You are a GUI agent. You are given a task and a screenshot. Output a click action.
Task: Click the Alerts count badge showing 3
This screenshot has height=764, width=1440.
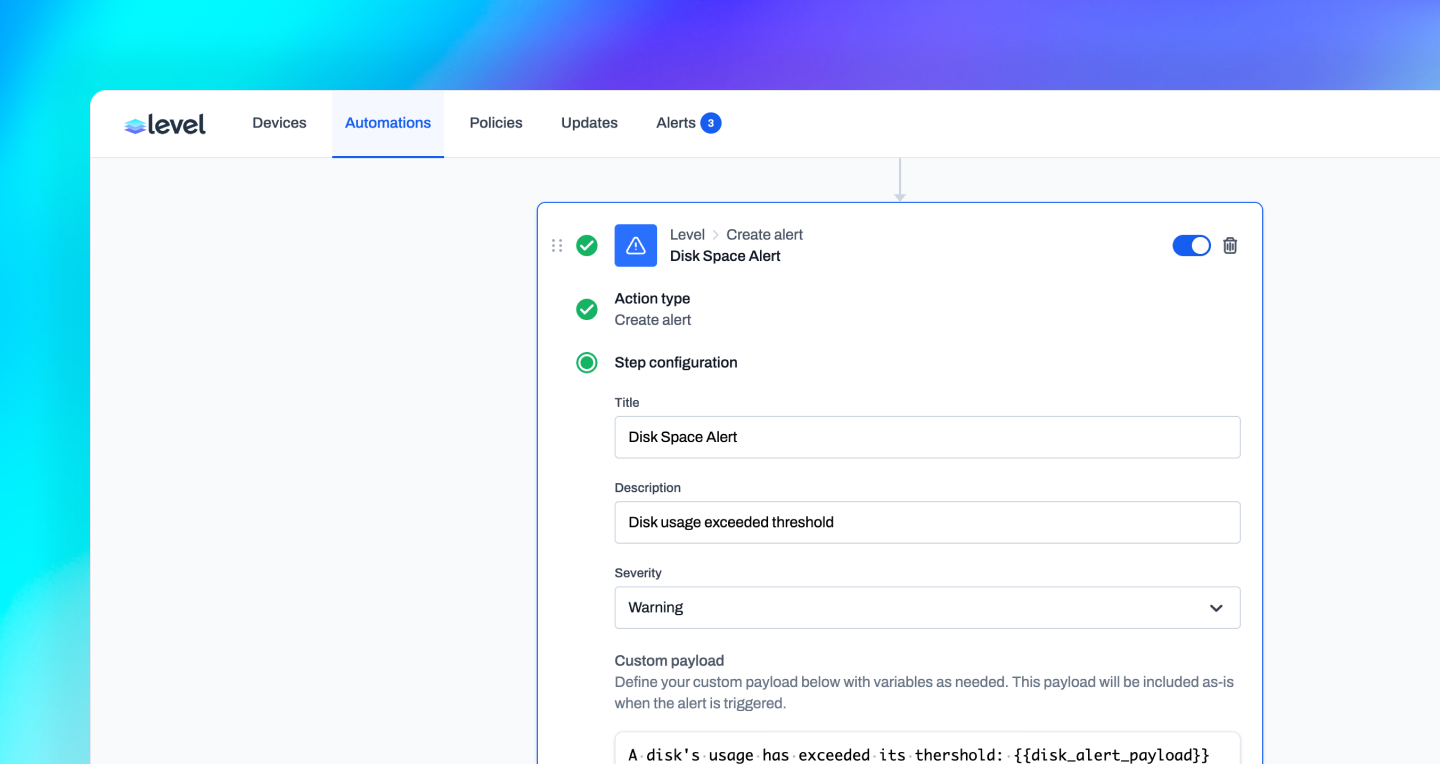pyautogui.click(x=711, y=123)
